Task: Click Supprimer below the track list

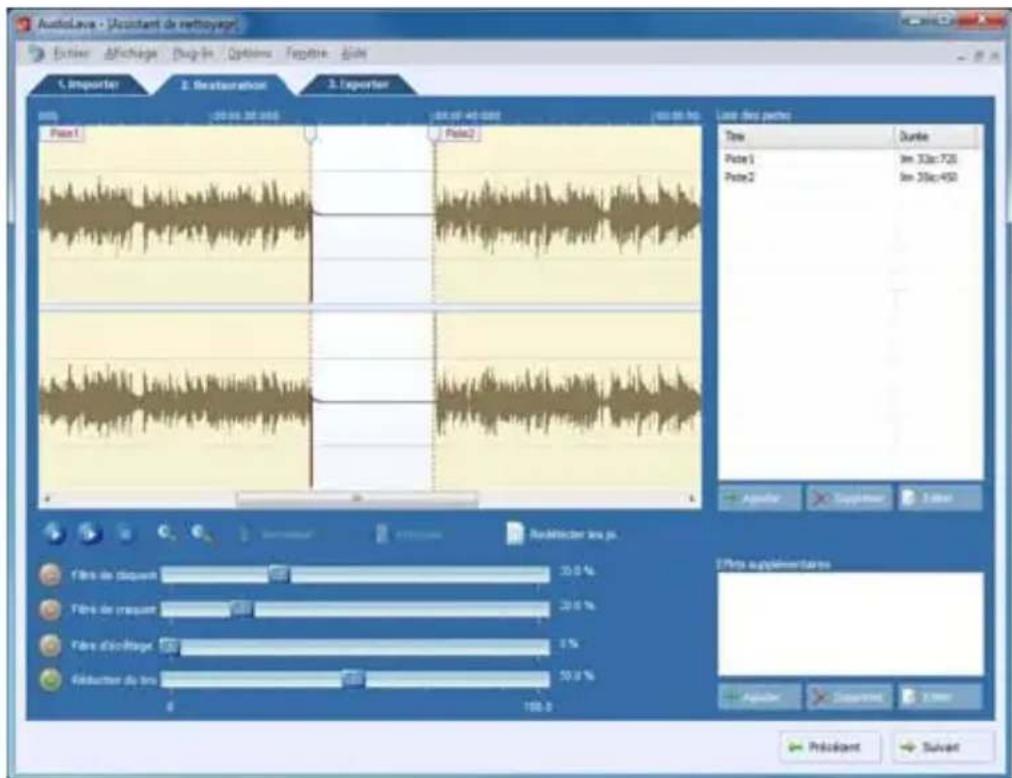Action: tap(849, 498)
